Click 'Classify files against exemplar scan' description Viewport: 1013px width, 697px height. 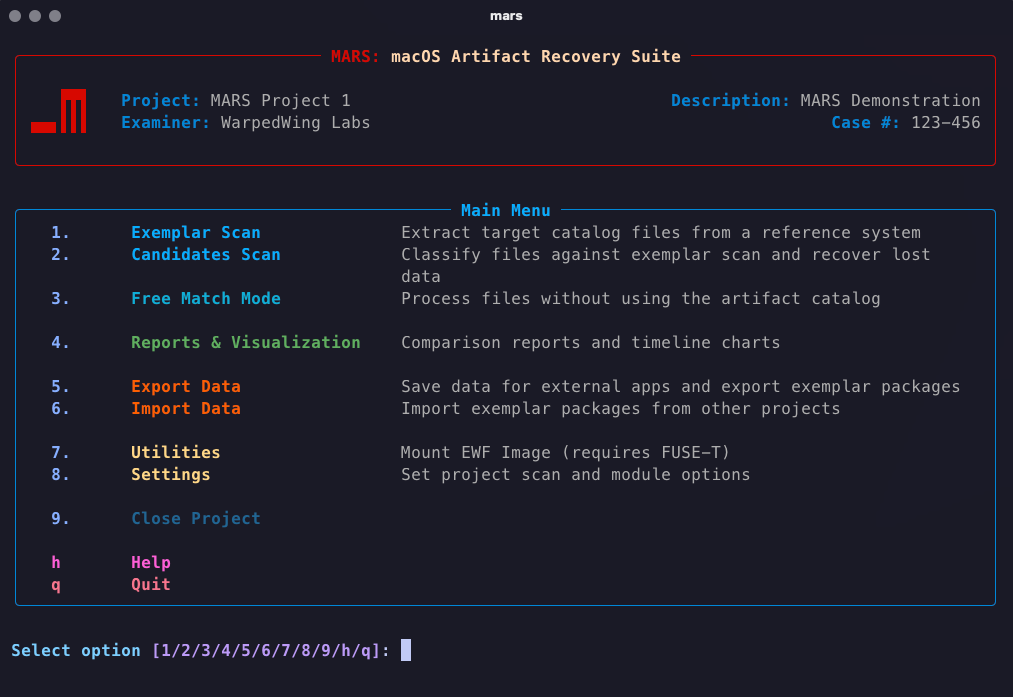pos(665,265)
